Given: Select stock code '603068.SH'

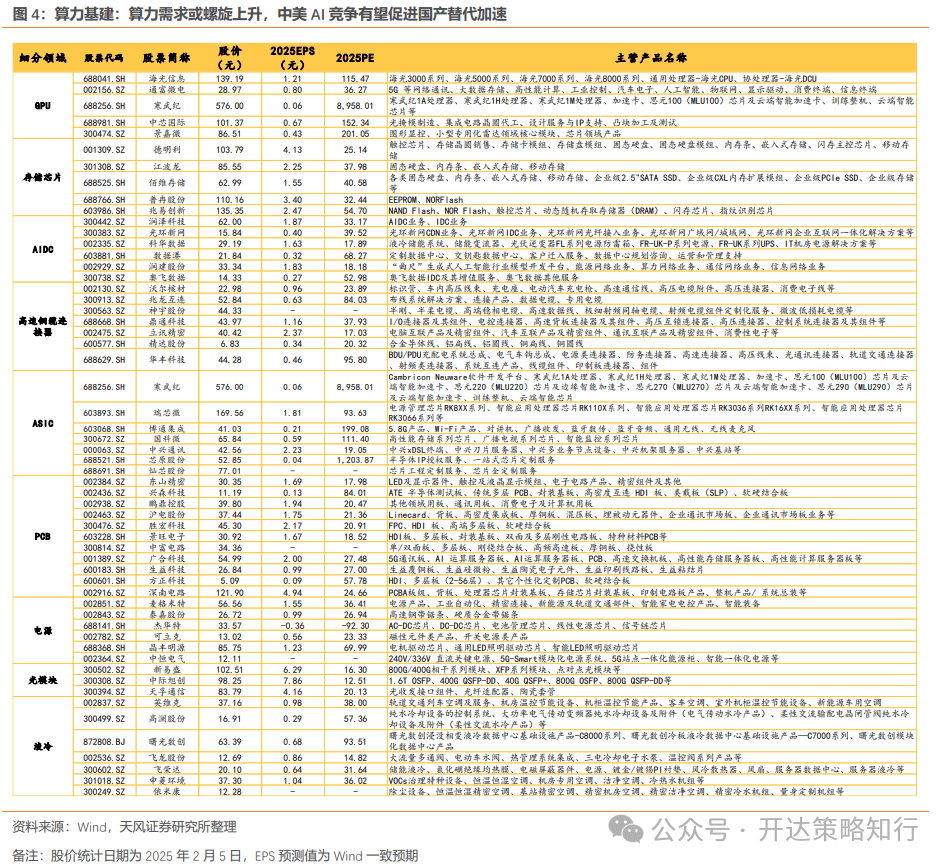Looking at the screenshot, I should point(104,429).
